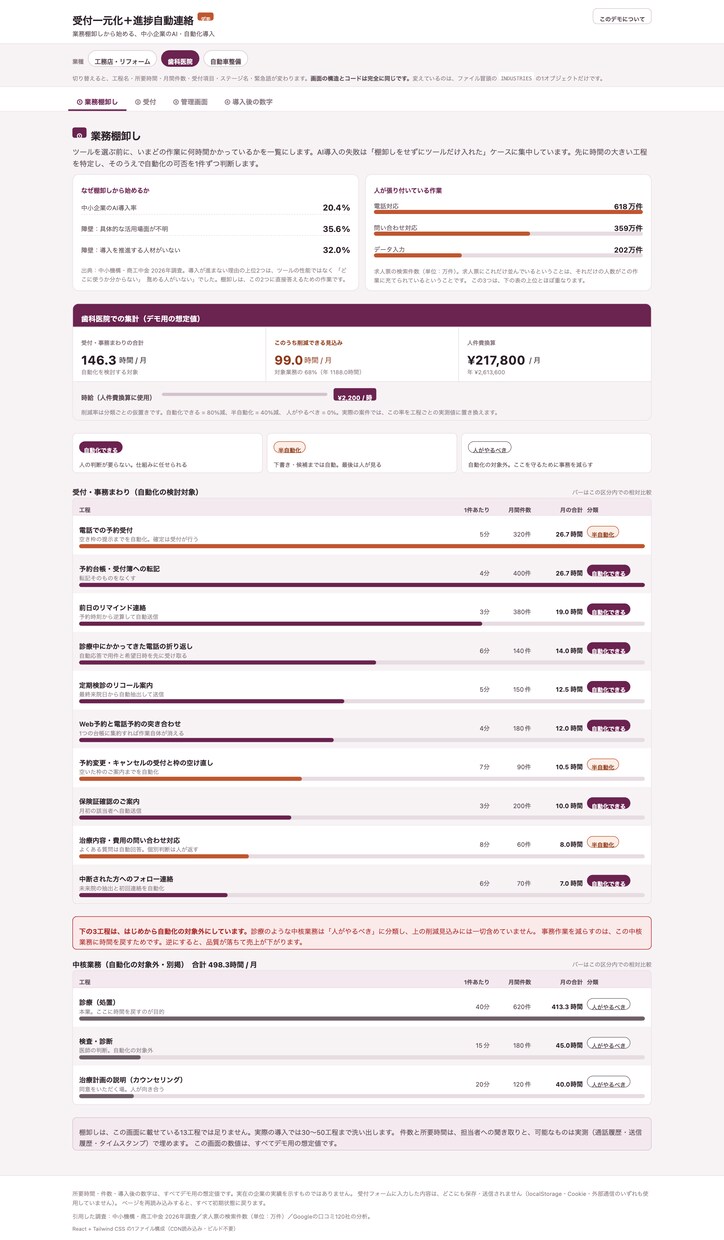Screen dimensions: 724x1240
Task: Click the 自動化できる badge in the 予約台帳 row
Action: pos(608,572)
